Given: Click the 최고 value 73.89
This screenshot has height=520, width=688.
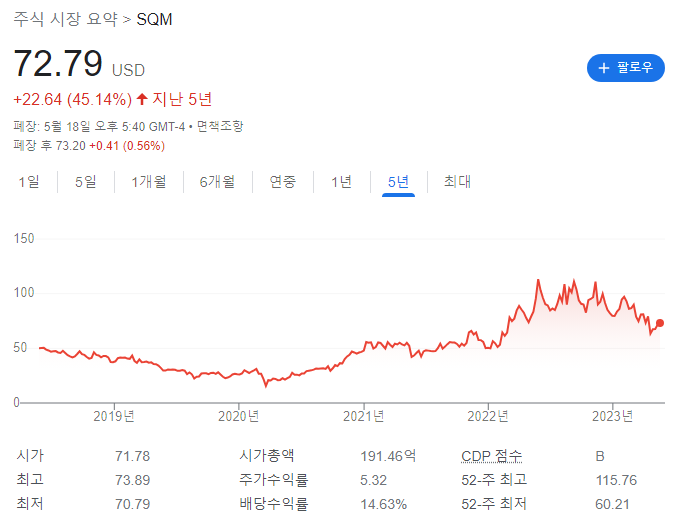Looking at the screenshot, I should click(x=133, y=480).
